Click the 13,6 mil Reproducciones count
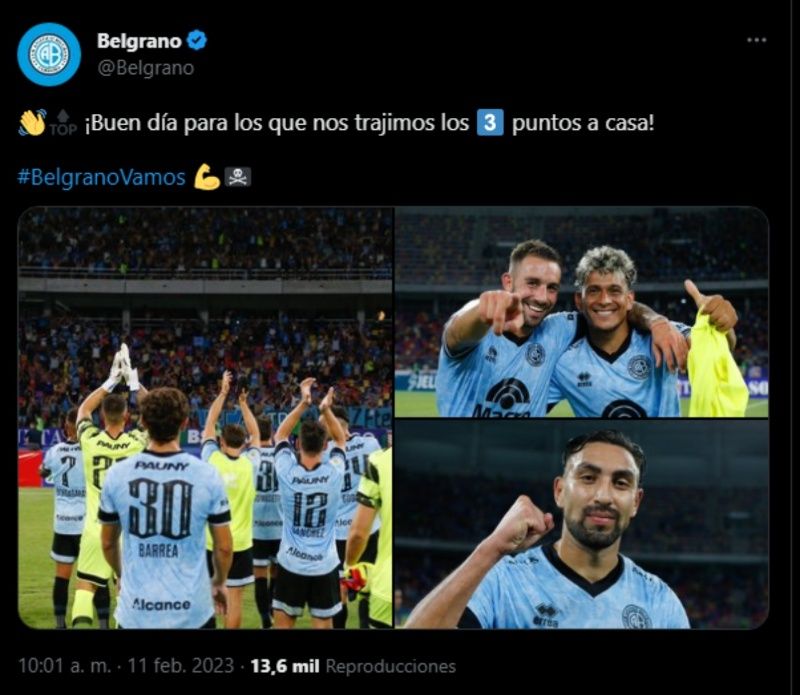800x695 pixels. pyautogui.click(x=353, y=666)
